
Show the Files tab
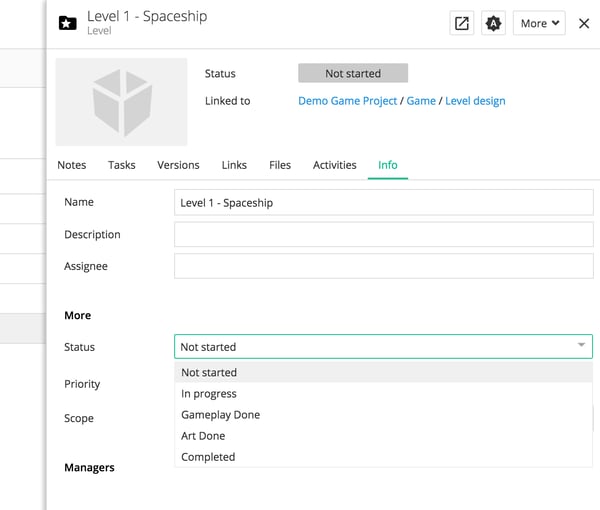[x=280, y=165]
